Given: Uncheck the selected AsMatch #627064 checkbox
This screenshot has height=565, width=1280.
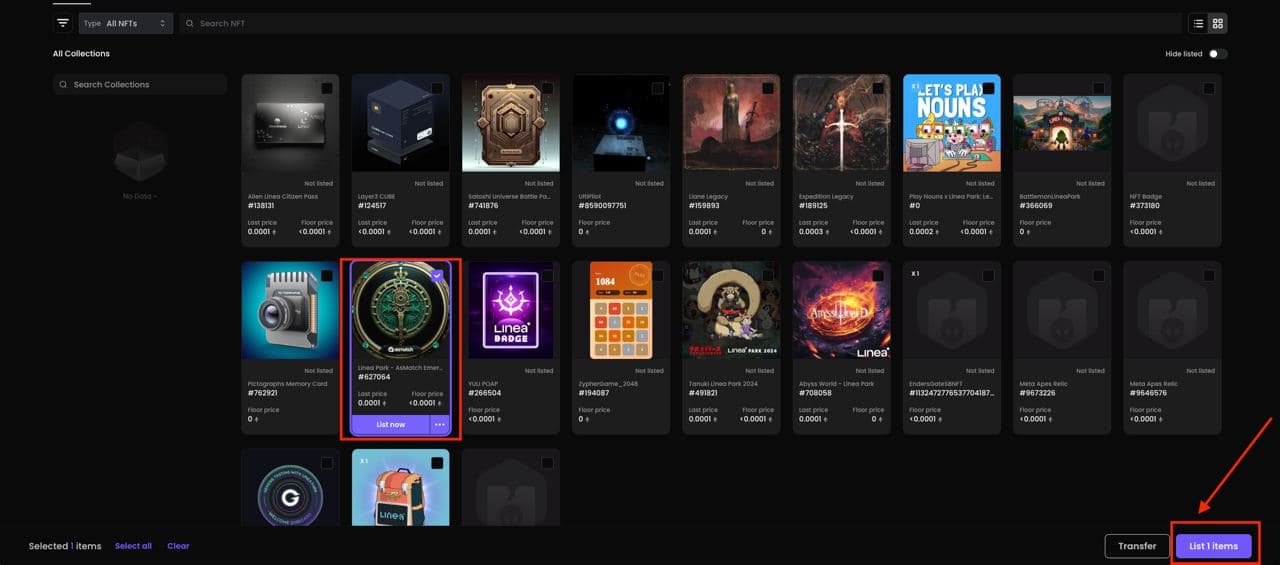Looking at the screenshot, I should coord(437,276).
